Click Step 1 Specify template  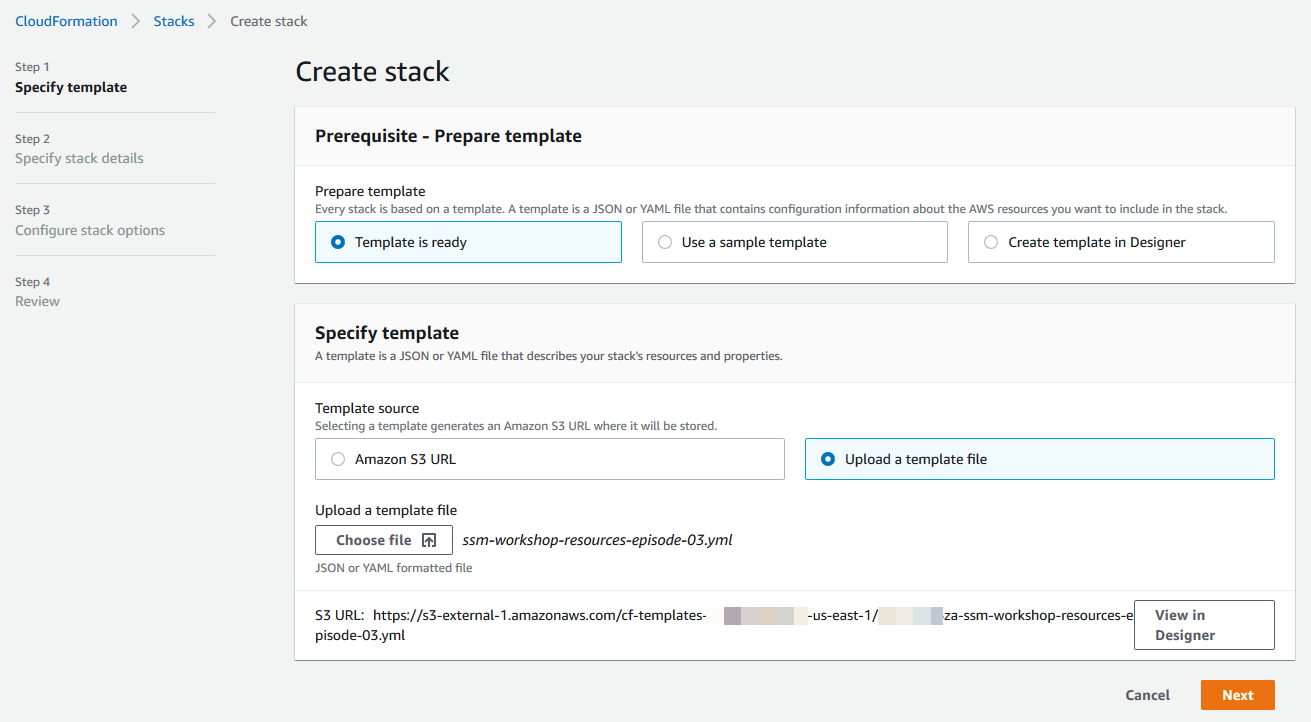click(x=71, y=77)
